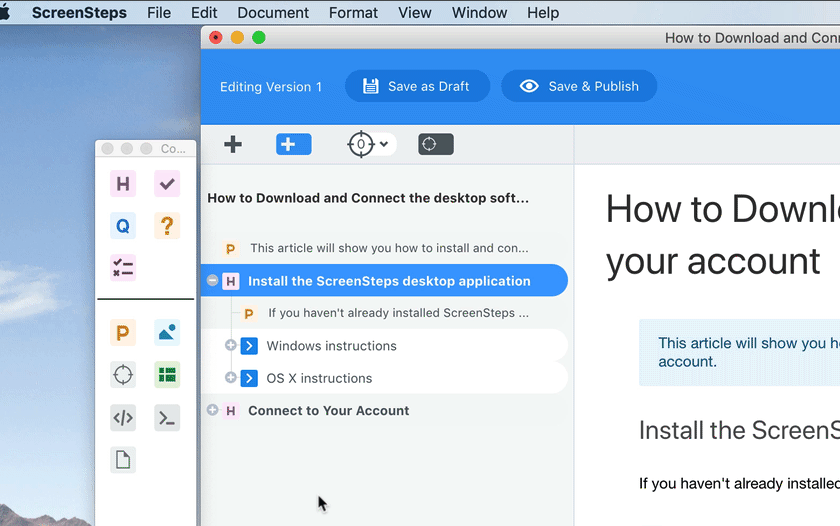Viewport: 840px width, 526px height.
Task: Click Save as Draft button
Action: point(417,86)
